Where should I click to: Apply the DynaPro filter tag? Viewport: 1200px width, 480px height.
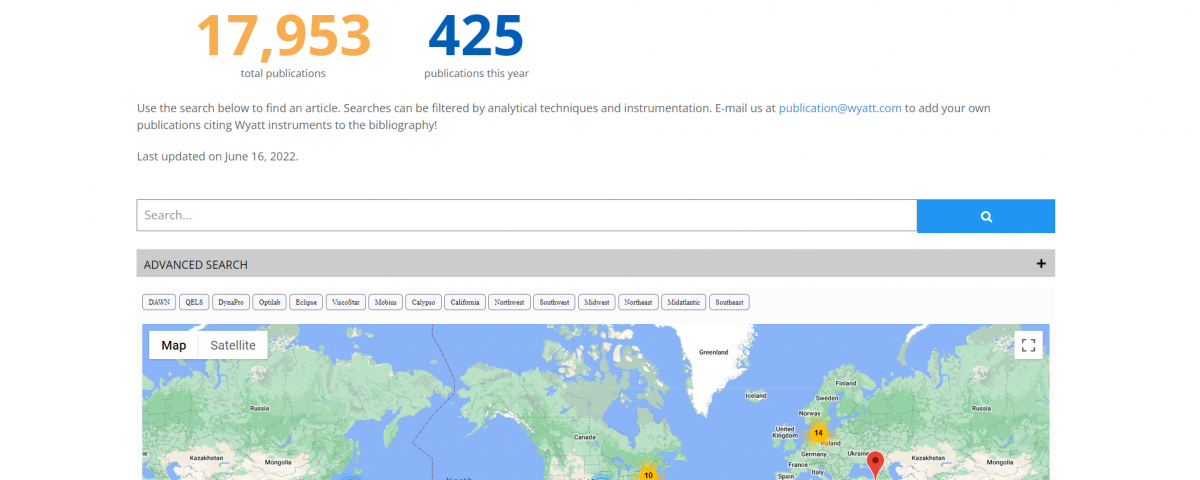(x=231, y=302)
